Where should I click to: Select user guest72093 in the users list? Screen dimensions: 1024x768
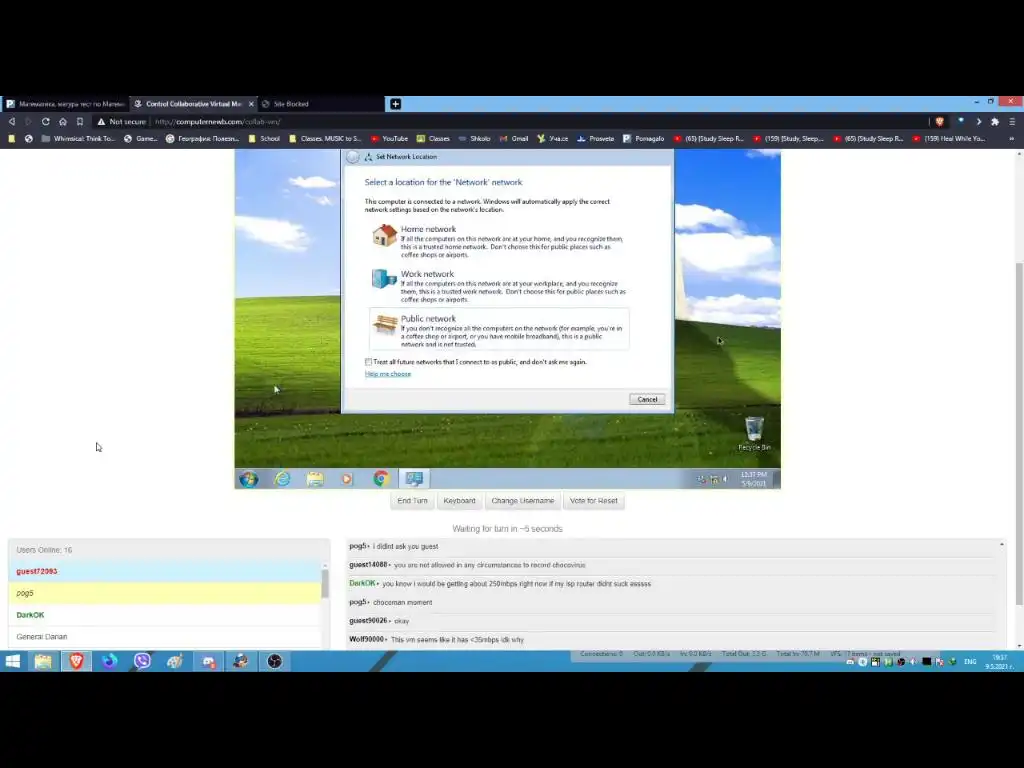(165, 571)
